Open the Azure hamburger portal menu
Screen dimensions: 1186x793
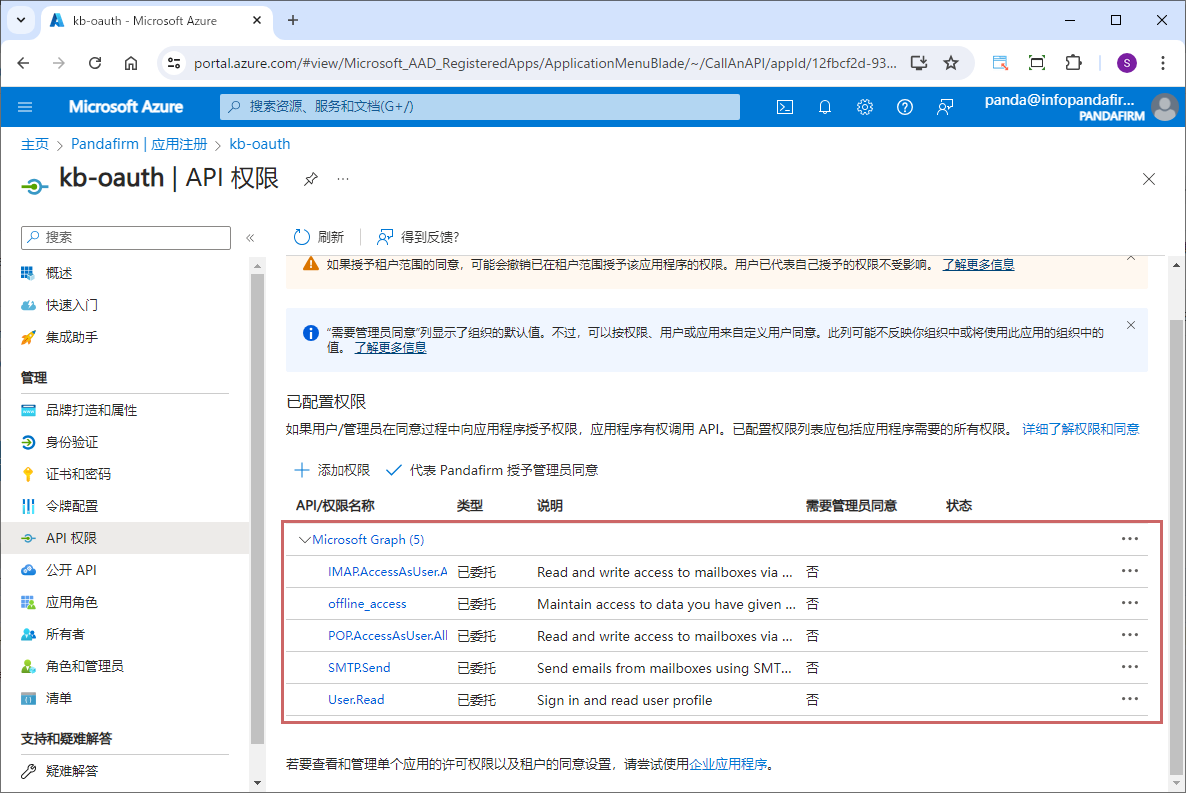pos(25,107)
